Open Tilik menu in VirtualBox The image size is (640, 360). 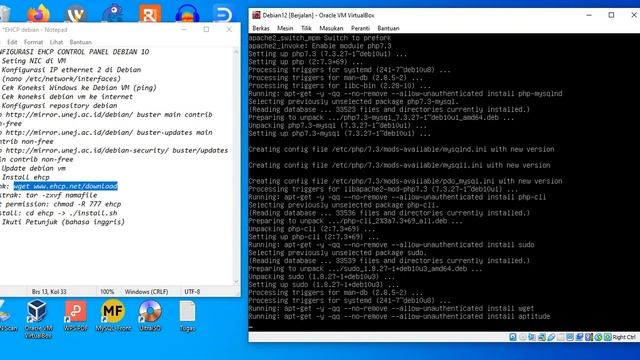coord(306,28)
